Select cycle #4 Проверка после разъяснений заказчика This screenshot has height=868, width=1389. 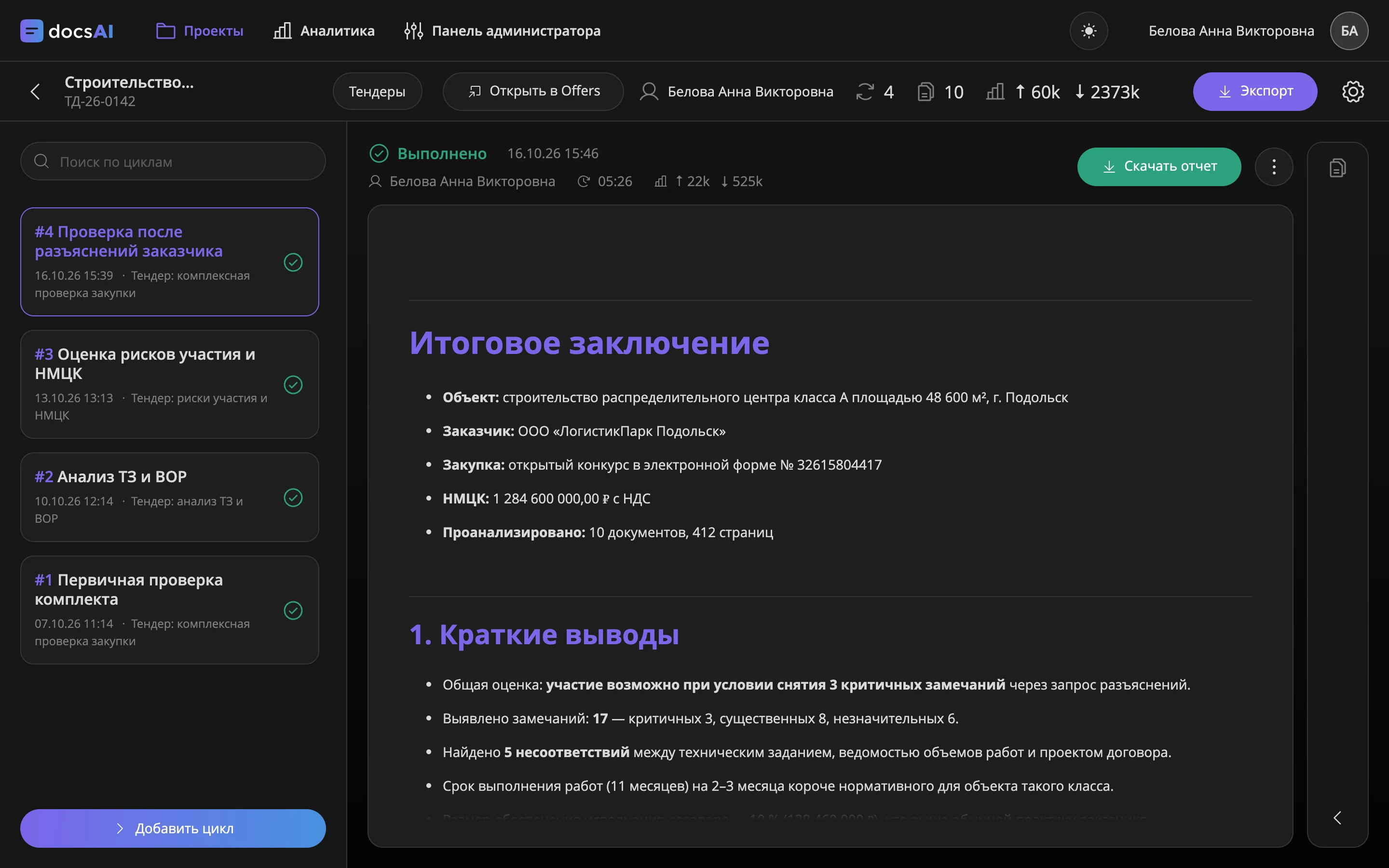[170, 262]
